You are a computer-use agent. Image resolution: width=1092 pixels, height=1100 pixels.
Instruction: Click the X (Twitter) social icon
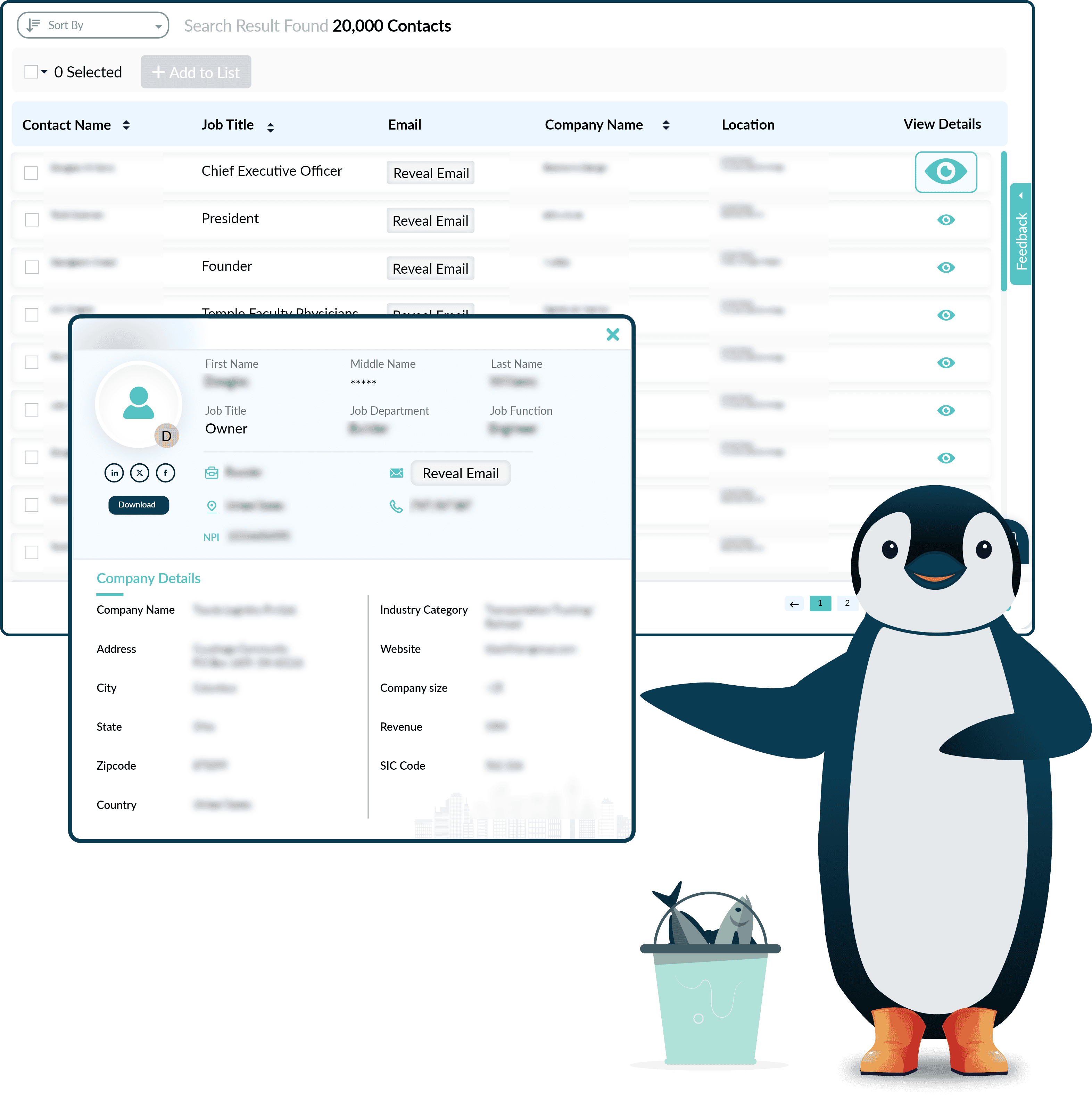coord(140,473)
